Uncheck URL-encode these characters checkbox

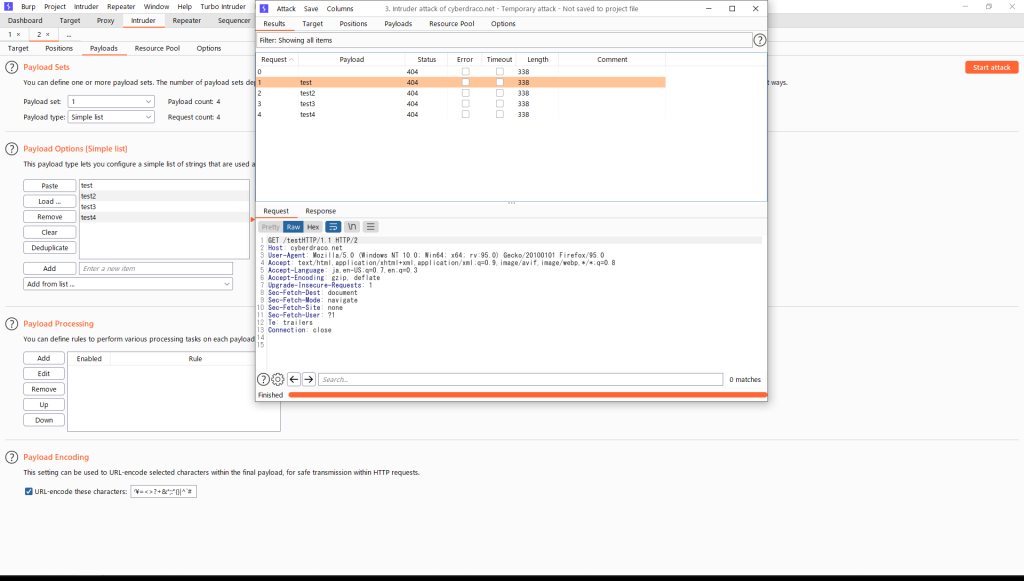click(28, 492)
